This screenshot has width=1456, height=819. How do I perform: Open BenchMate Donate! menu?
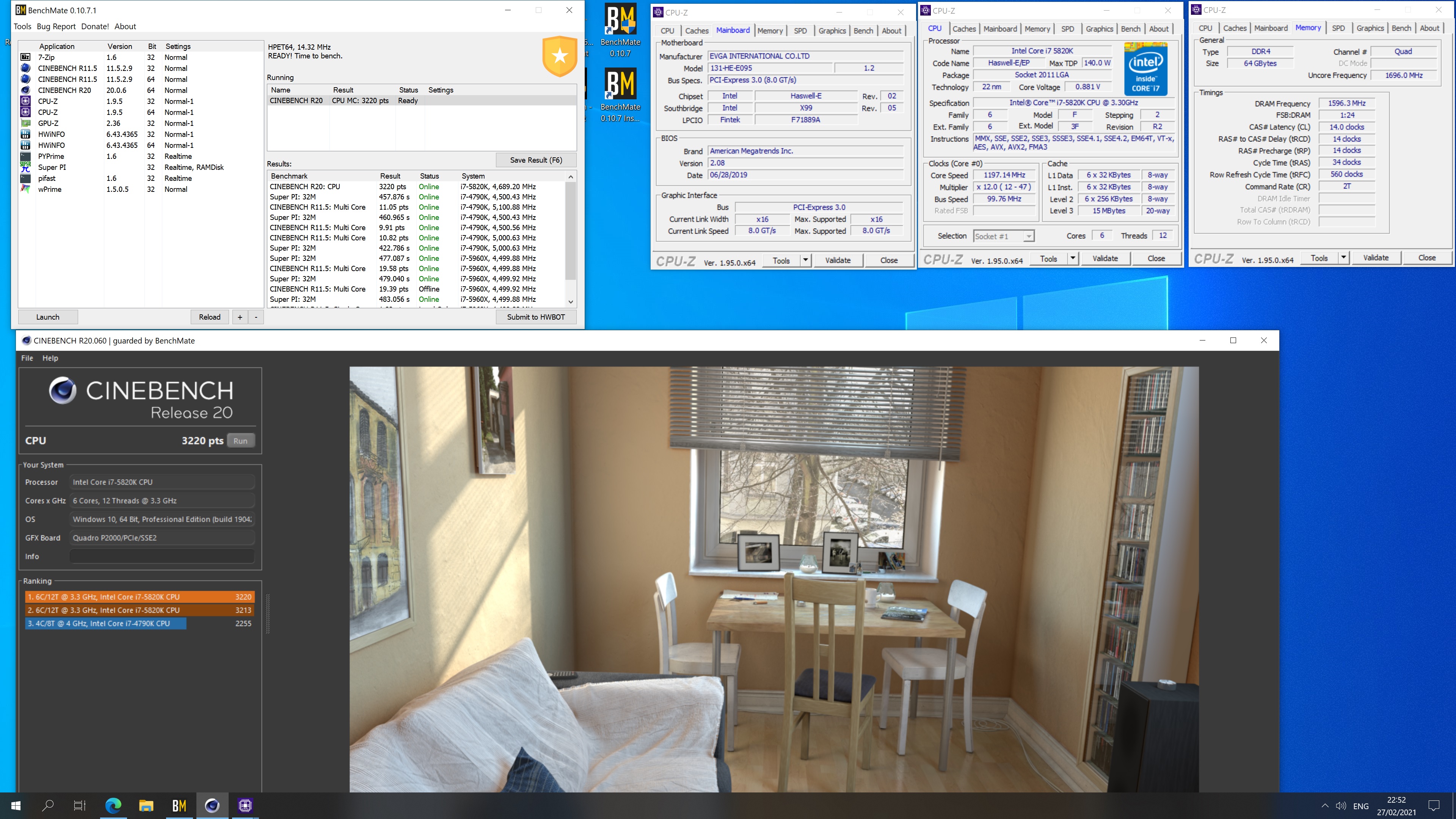click(x=95, y=27)
